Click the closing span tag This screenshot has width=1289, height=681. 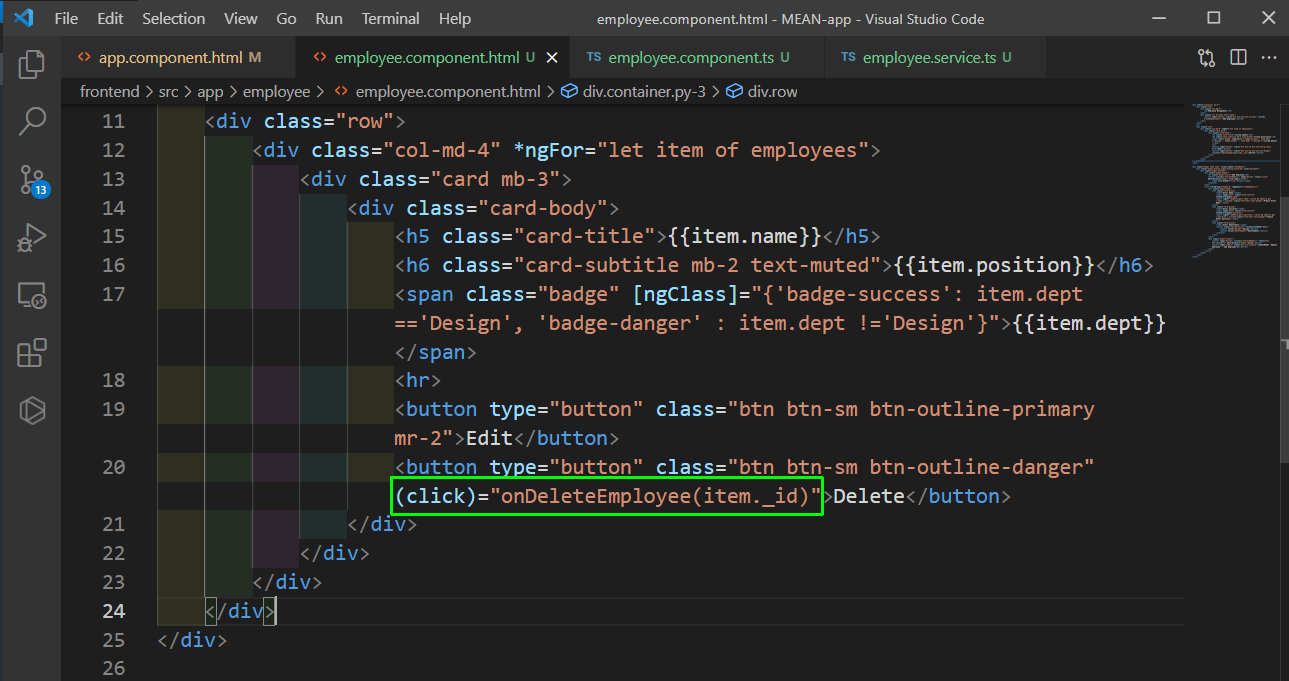click(436, 352)
